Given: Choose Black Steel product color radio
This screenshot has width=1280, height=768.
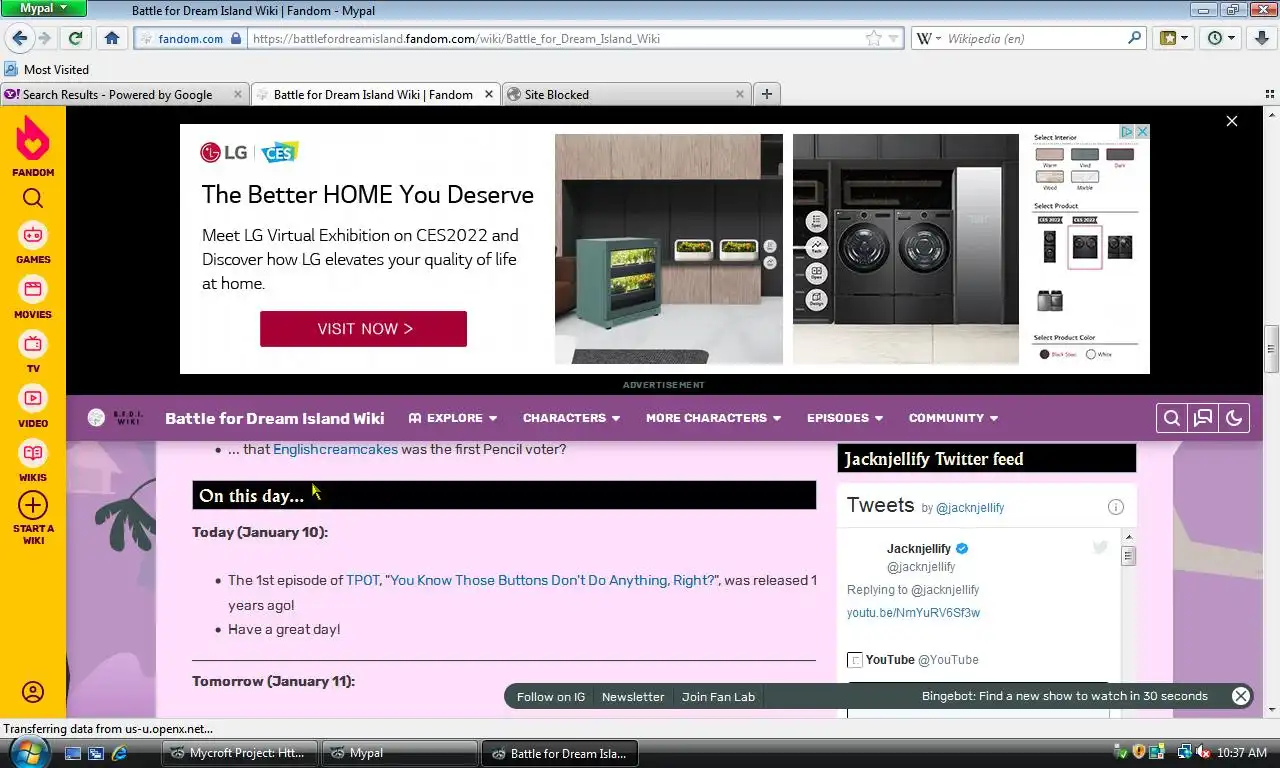Looking at the screenshot, I should coord(1044,354).
